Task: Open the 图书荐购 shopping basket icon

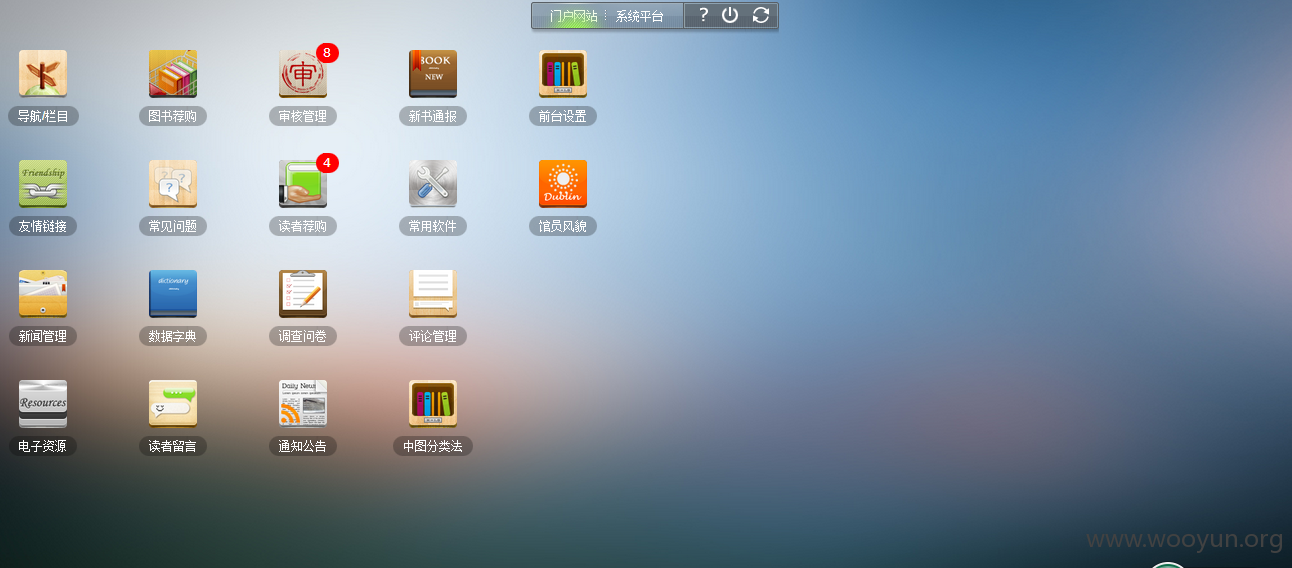Action: coord(173,74)
